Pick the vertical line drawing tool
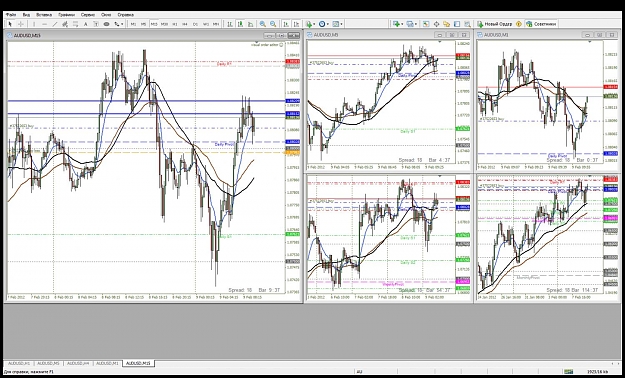This screenshot has width=625, height=378. point(34,24)
